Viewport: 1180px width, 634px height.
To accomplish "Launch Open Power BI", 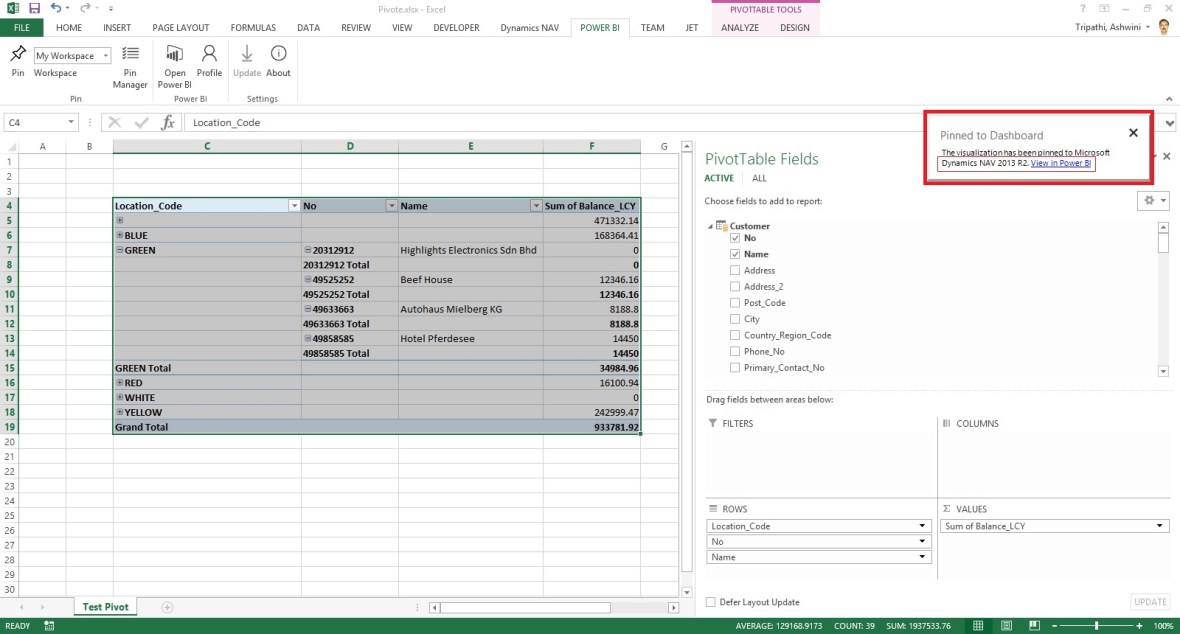I will coord(174,62).
